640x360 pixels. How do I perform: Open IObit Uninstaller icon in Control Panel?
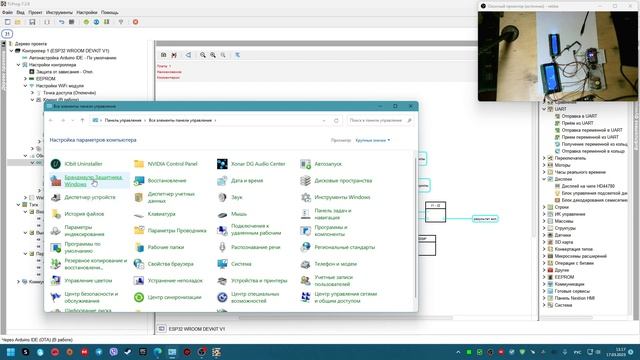[x=56, y=164]
